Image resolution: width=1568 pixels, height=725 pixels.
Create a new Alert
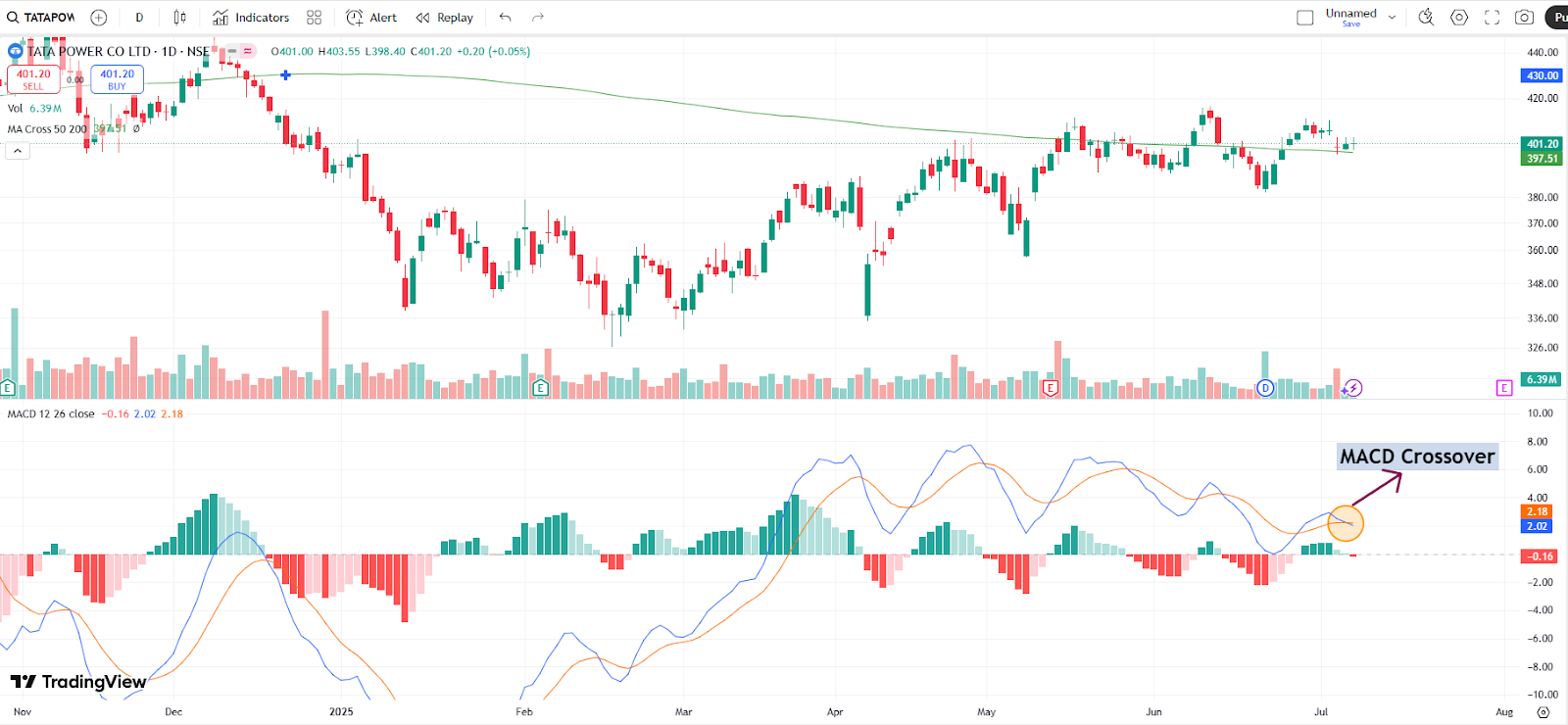371,18
